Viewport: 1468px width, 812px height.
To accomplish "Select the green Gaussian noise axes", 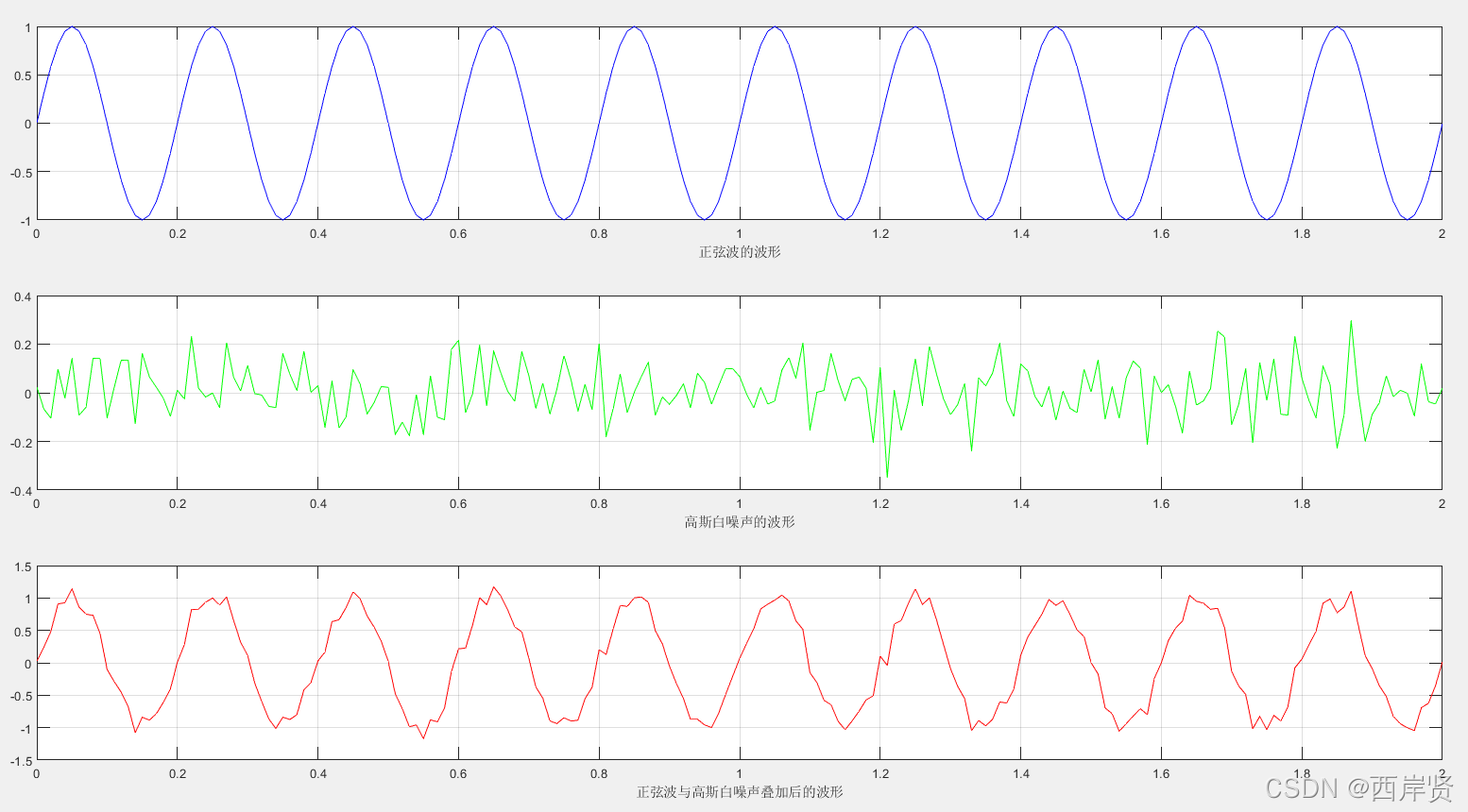I will [x=740, y=393].
